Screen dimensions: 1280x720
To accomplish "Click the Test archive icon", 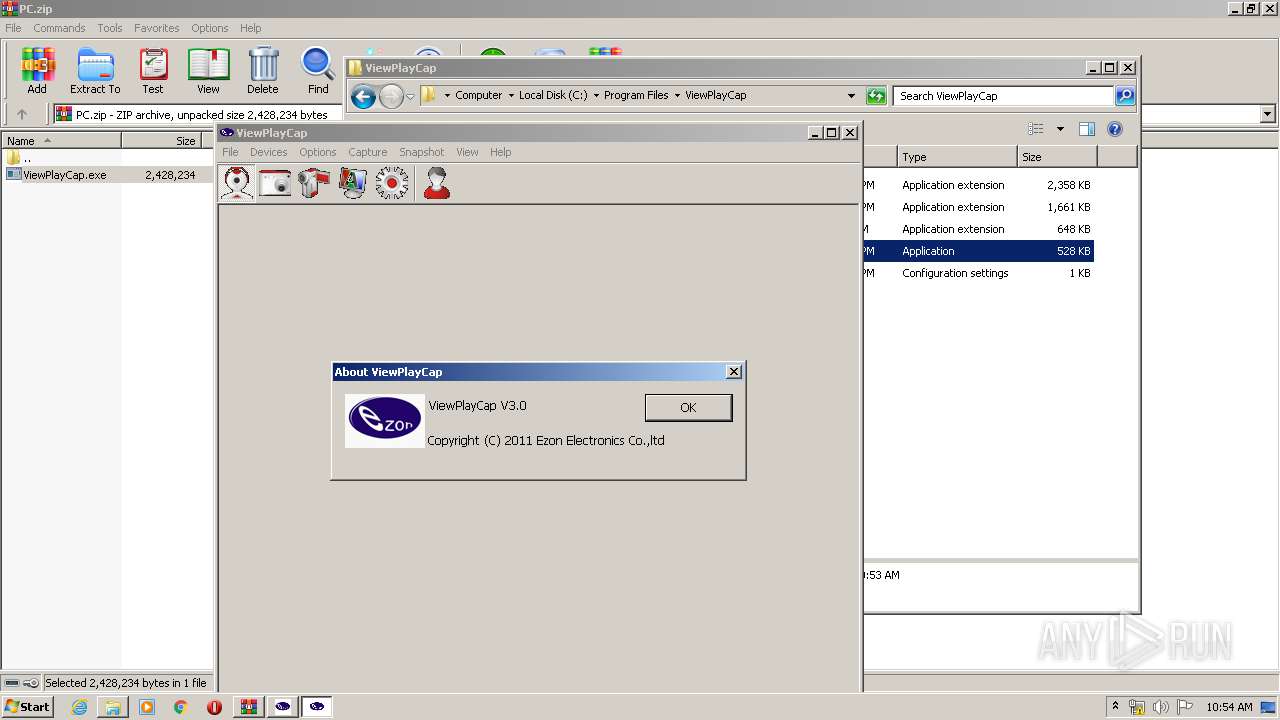I will click(153, 71).
